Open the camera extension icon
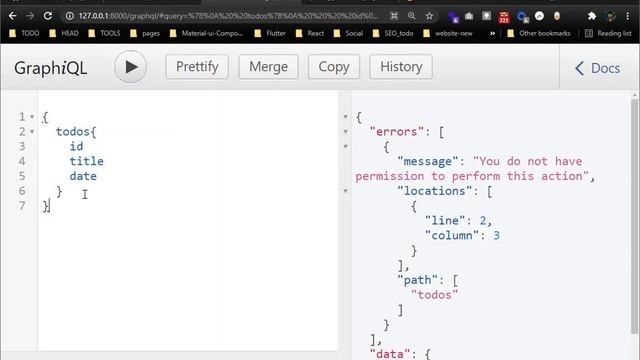Screen dimensions: 640x360 [x=469, y=16]
